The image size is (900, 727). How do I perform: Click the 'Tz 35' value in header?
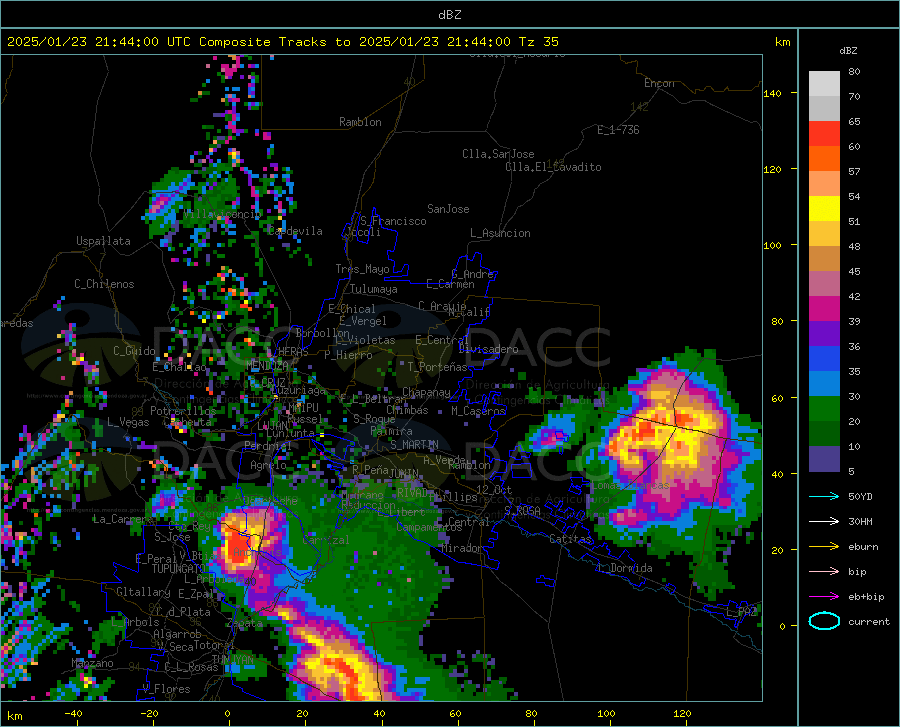pyautogui.click(x=538, y=42)
